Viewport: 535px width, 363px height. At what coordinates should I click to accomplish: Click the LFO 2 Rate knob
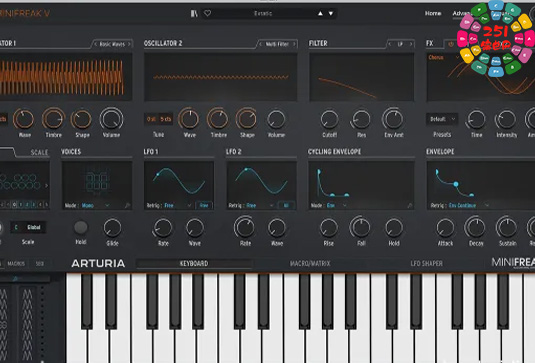pyautogui.click(x=245, y=228)
